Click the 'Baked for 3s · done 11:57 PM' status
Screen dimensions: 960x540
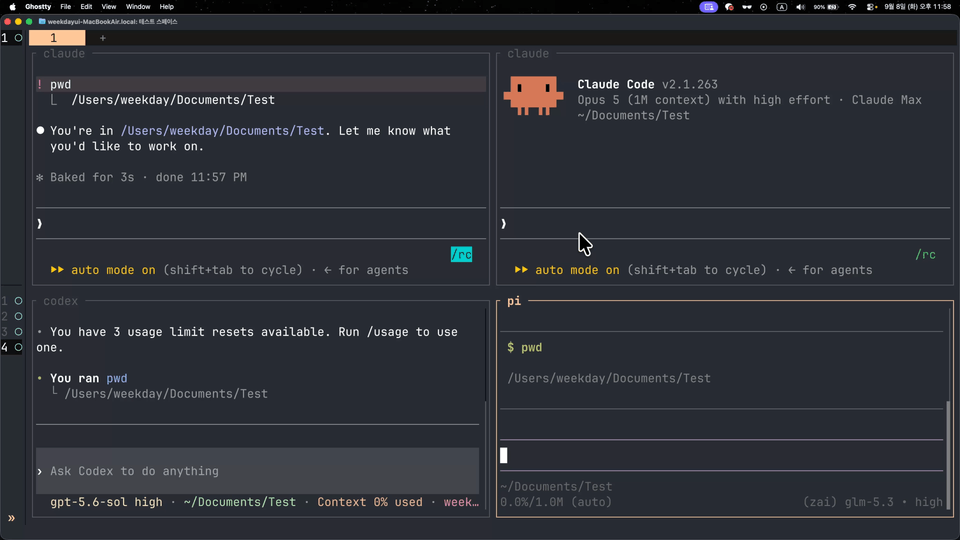pos(142,178)
